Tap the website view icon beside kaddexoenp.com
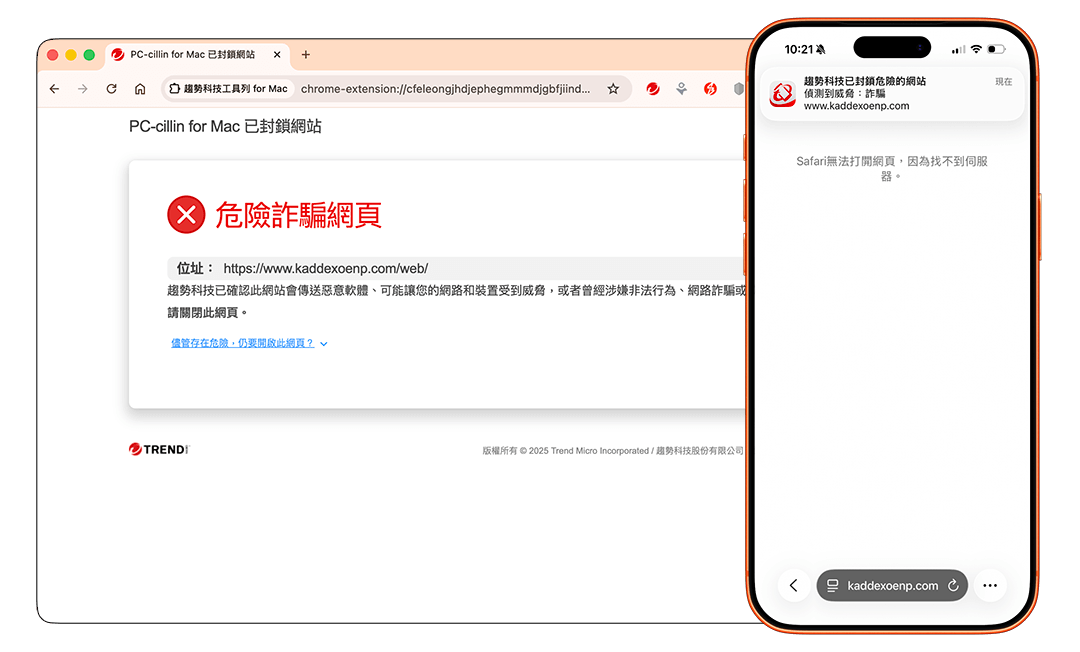The width and height of the screenshot is (1080, 652). click(x=833, y=585)
